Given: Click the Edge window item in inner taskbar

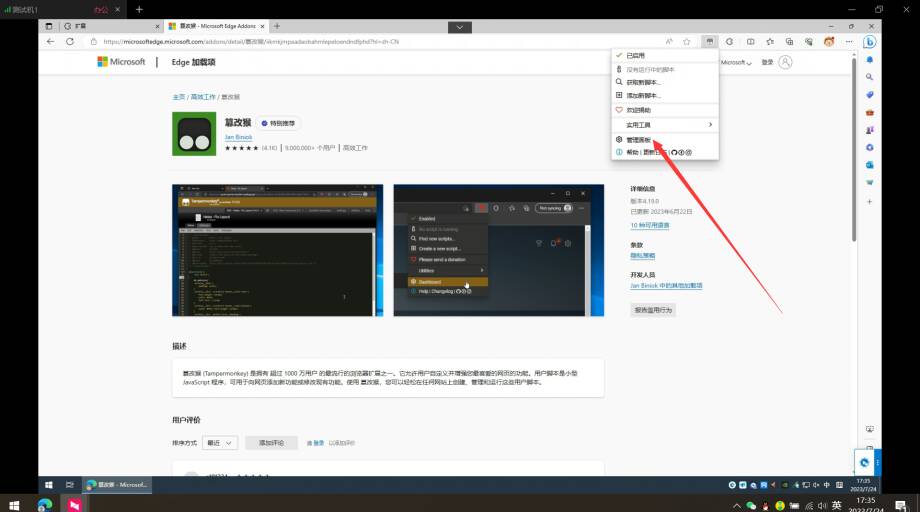Looking at the screenshot, I should click(117, 484).
